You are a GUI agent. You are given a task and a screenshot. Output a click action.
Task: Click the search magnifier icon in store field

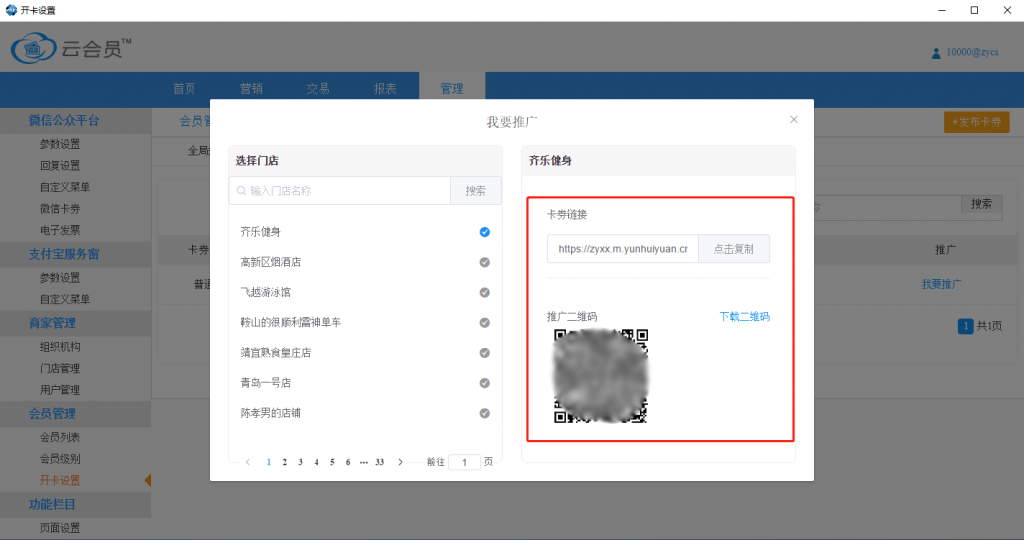tap(242, 191)
